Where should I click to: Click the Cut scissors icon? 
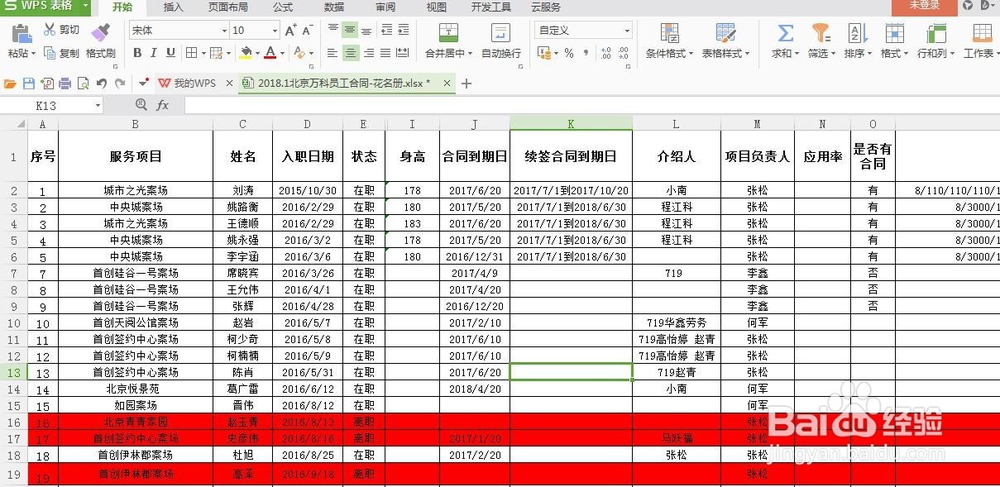tap(50, 29)
